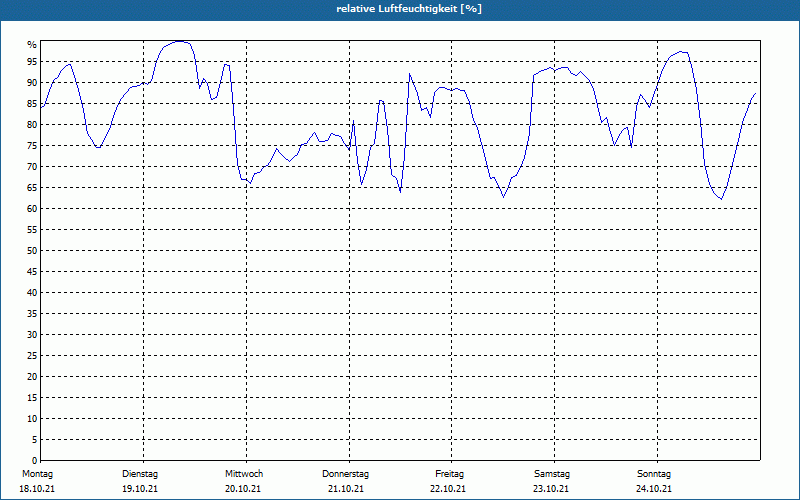Click the y-axis value 15
The width and height of the screenshot is (800, 500).
tap(32, 398)
